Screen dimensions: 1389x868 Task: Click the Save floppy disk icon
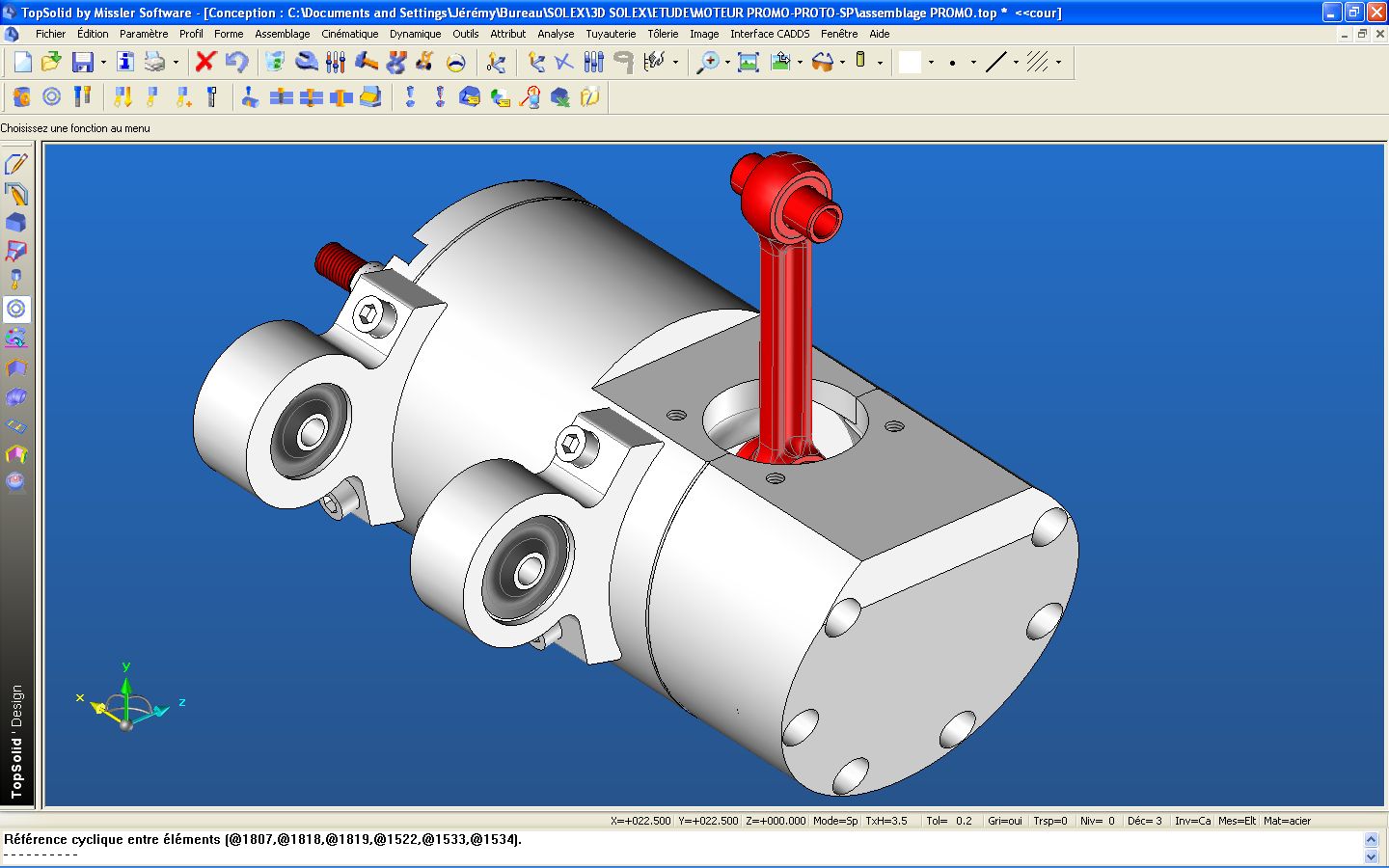[83, 62]
